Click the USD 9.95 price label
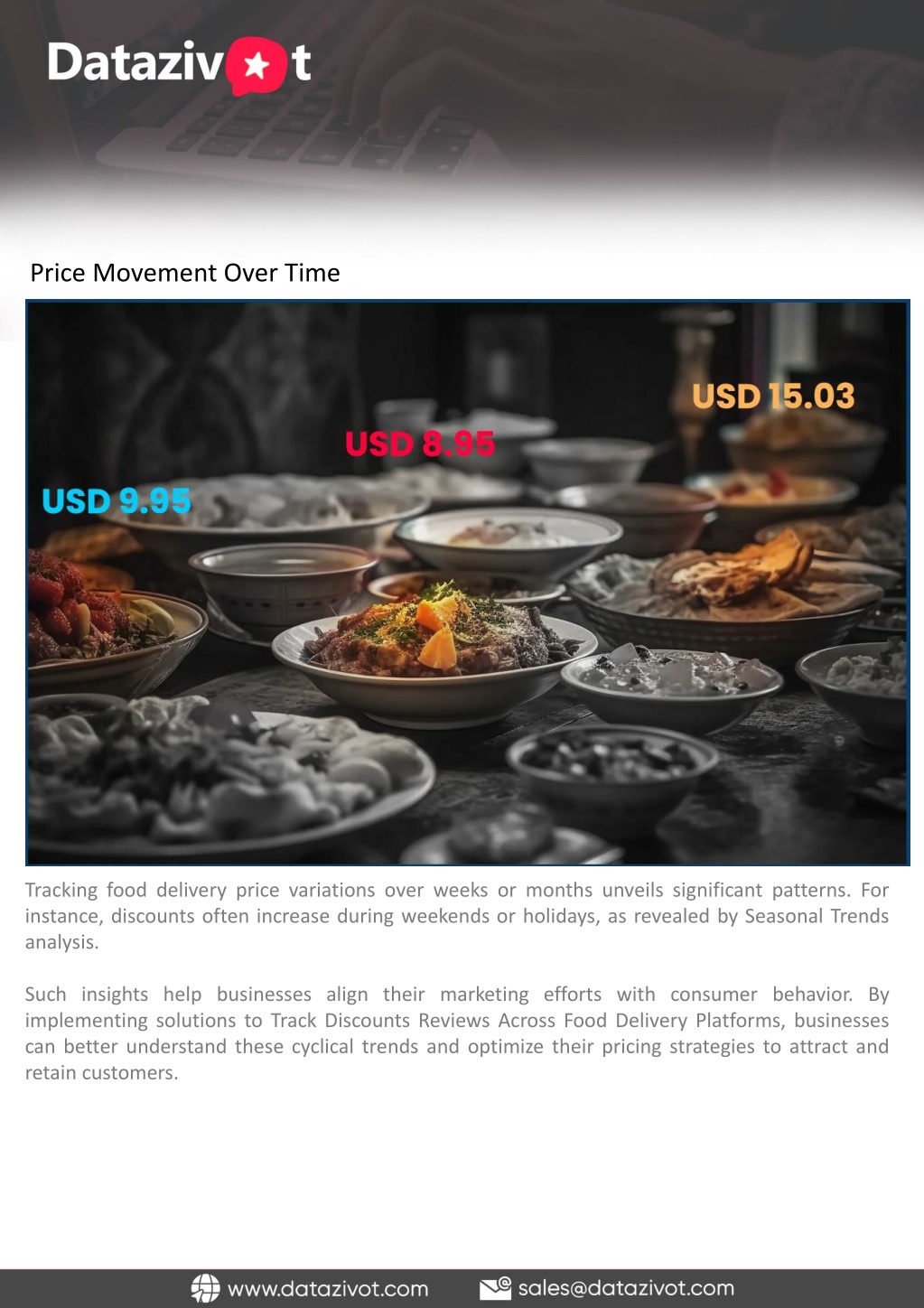This screenshot has height=1308, width=924. pyautogui.click(x=117, y=500)
